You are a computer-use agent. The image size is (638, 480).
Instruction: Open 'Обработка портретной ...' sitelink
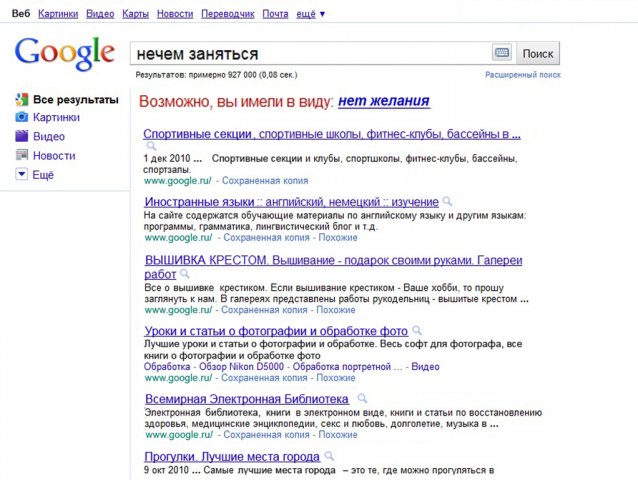point(347,367)
